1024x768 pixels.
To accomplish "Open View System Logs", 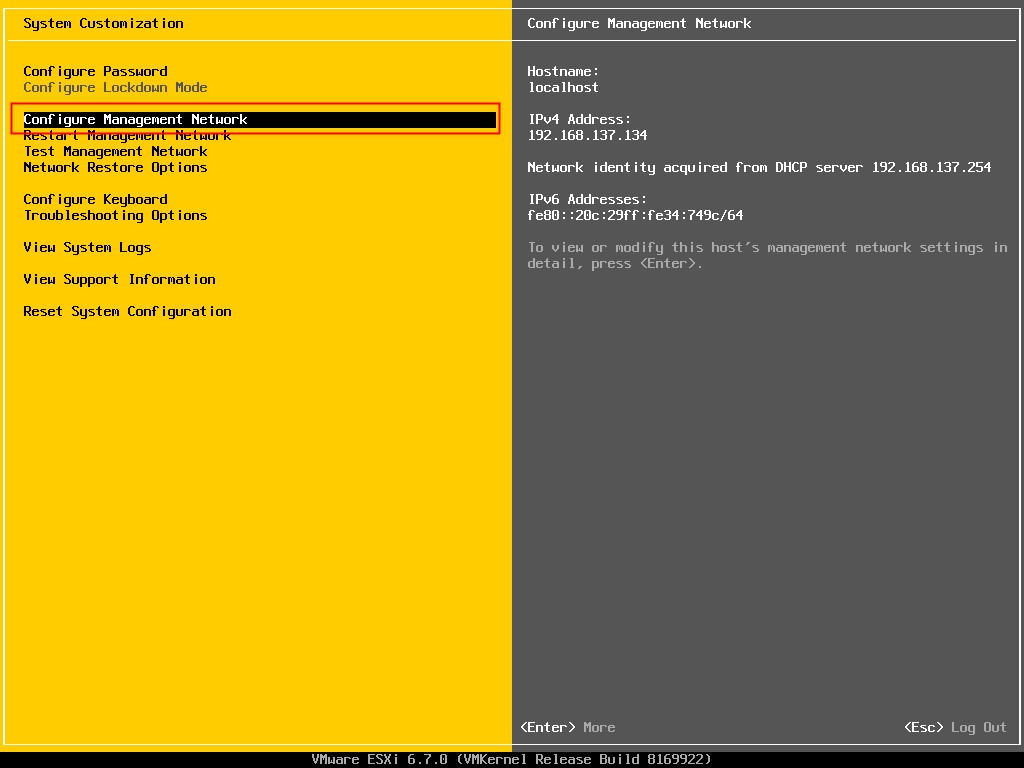I will [x=88, y=247].
